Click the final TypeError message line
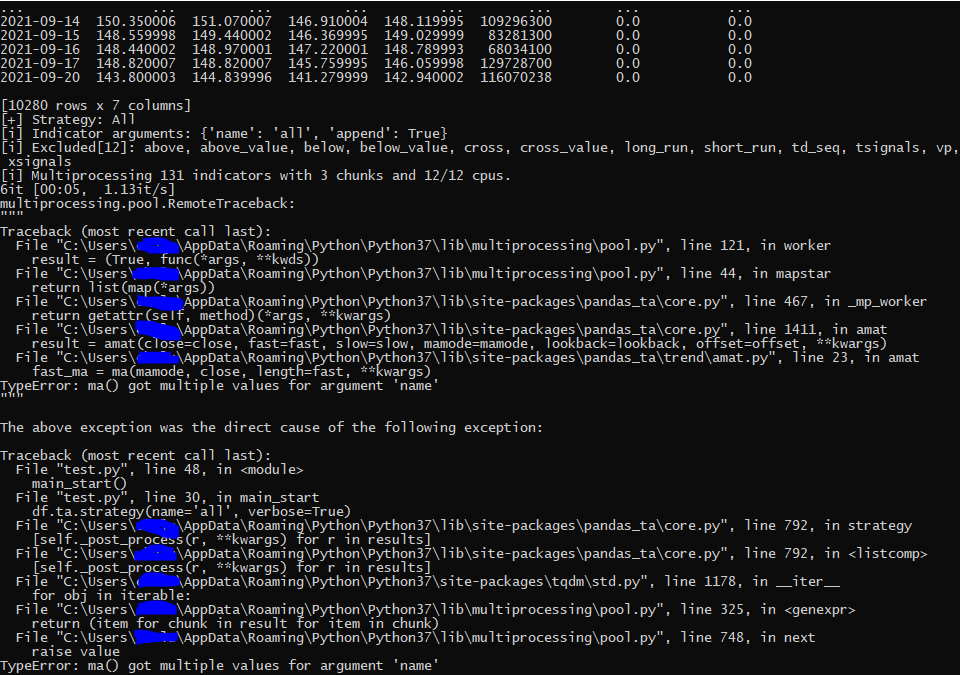Viewport: 961px width, 675px height. tap(219, 666)
